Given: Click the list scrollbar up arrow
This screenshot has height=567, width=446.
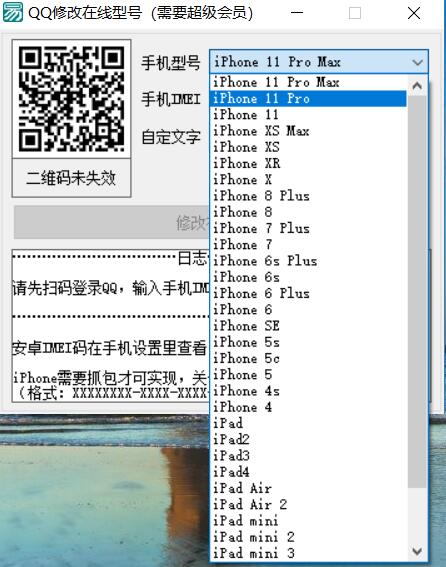Looking at the screenshot, I should click(417, 85).
